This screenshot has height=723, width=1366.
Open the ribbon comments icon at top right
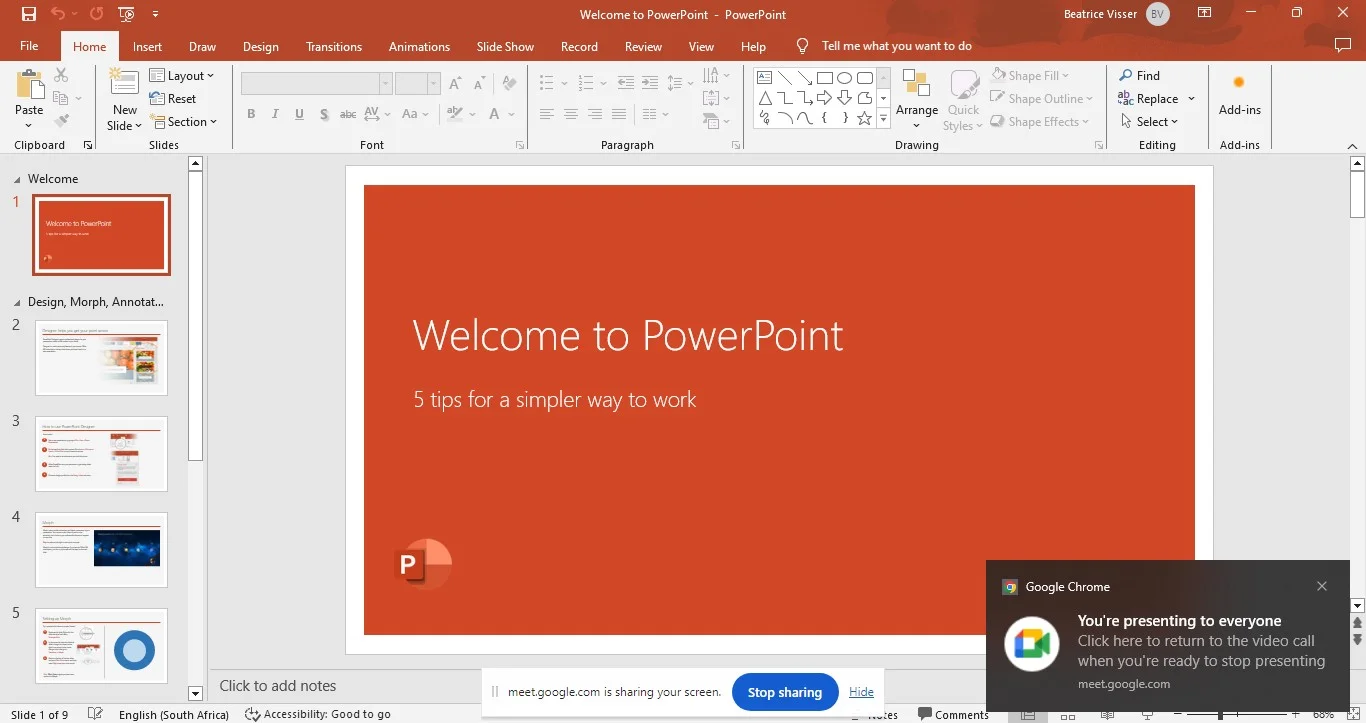point(1343,46)
